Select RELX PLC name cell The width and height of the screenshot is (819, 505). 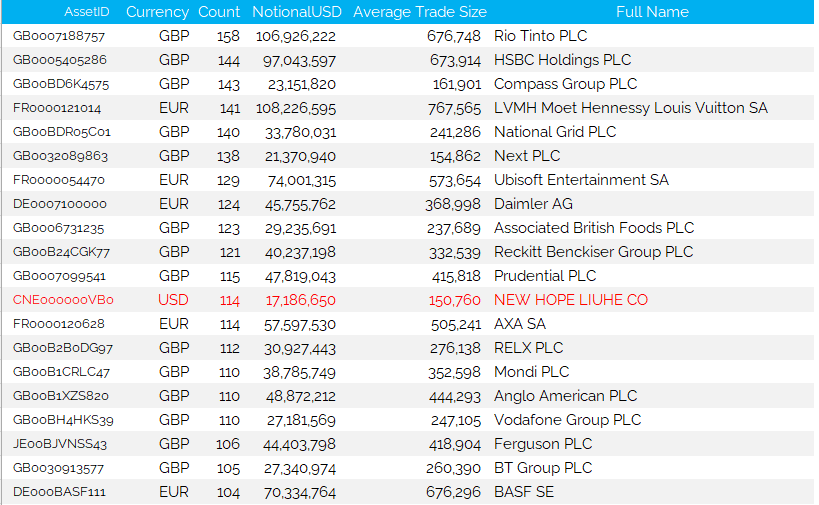point(529,348)
